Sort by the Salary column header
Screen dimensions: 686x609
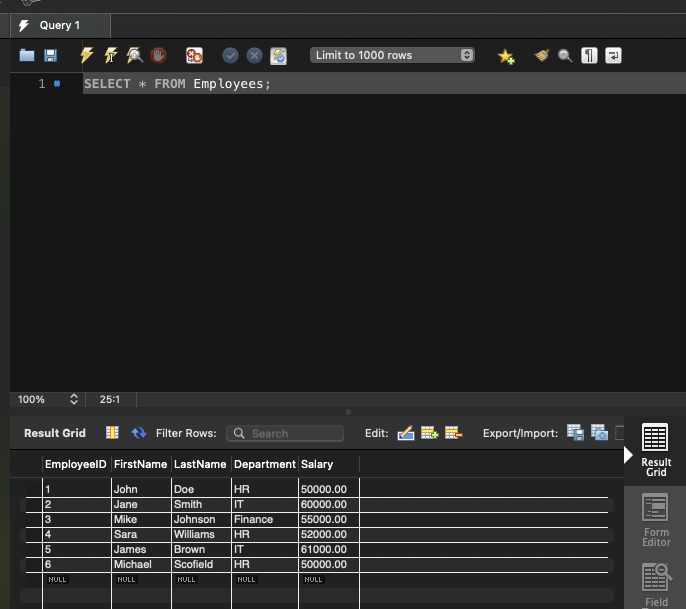tap(317, 464)
